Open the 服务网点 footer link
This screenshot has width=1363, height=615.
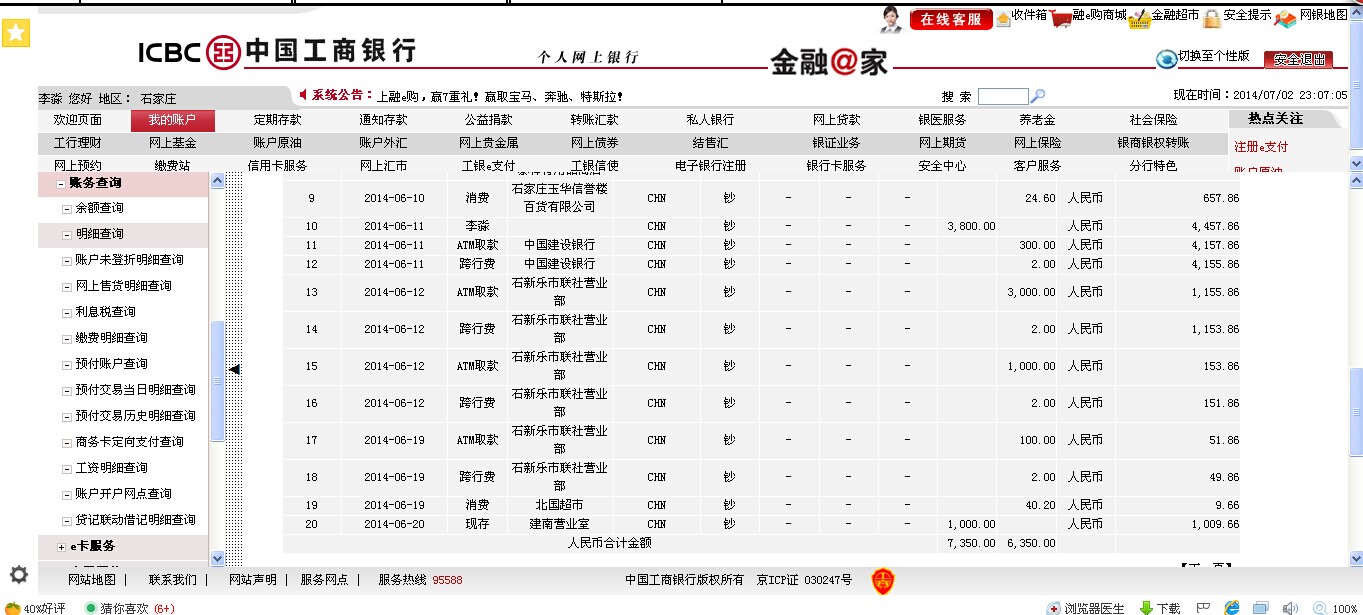pos(324,580)
